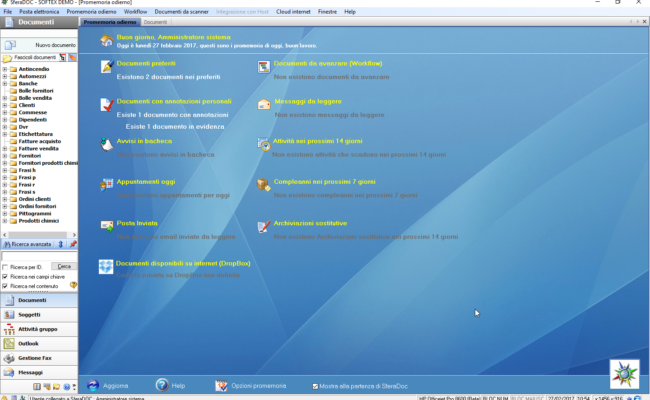650x400 pixels.
Task: Click the Appuntamenti oggi icon
Action: pos(107,184)
